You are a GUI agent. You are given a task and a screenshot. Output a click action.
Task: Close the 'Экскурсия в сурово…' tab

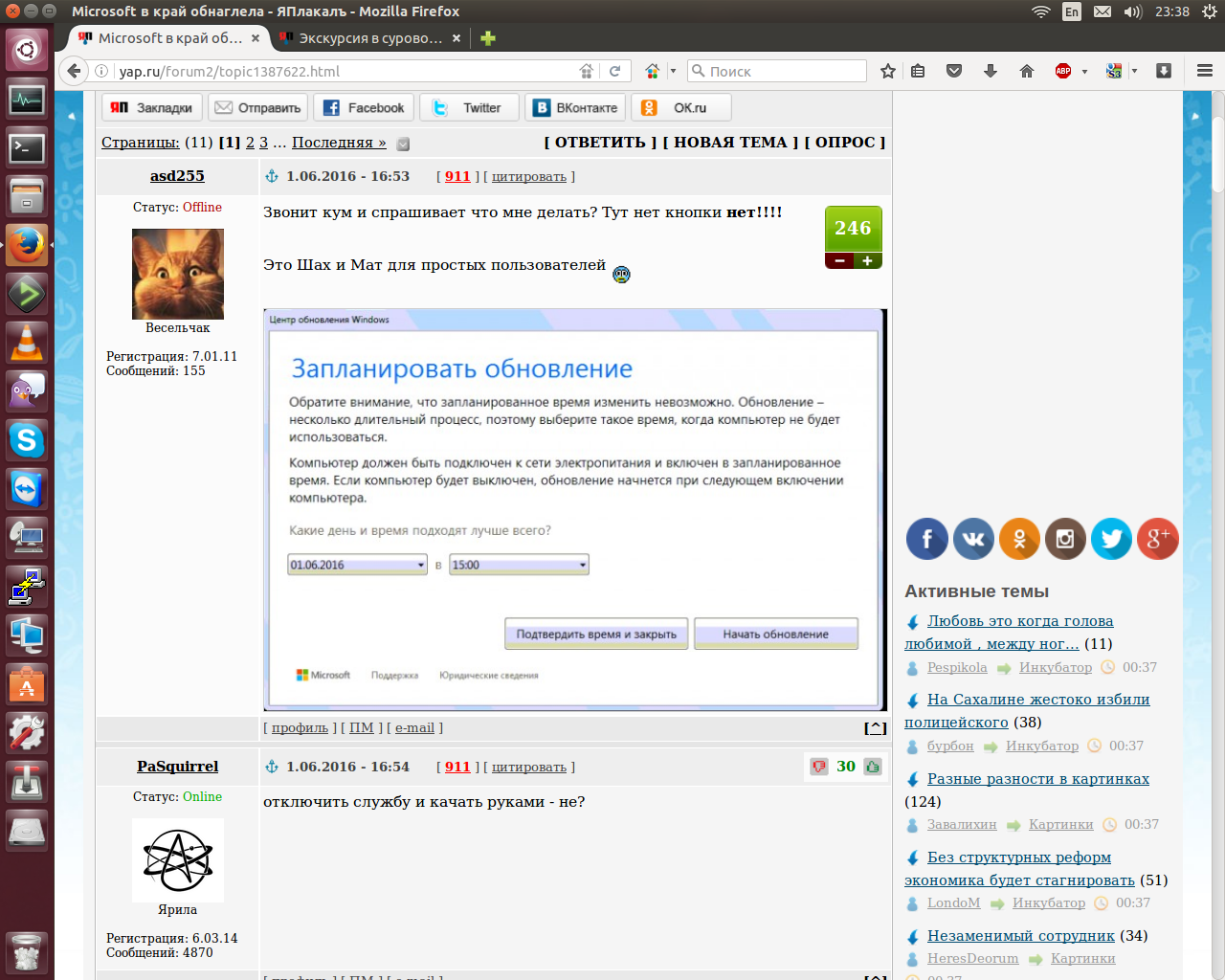click(x=457, y=38)
